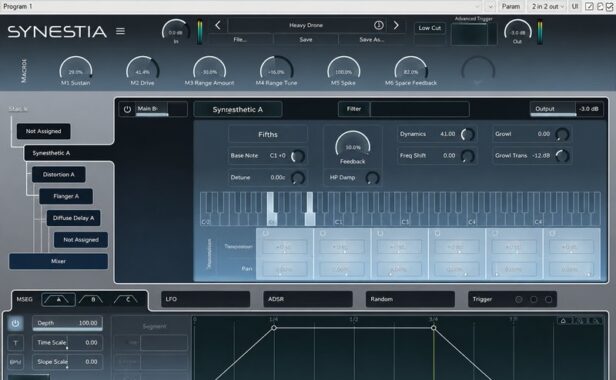Click the Growl Trans small knob

point(562,156)
